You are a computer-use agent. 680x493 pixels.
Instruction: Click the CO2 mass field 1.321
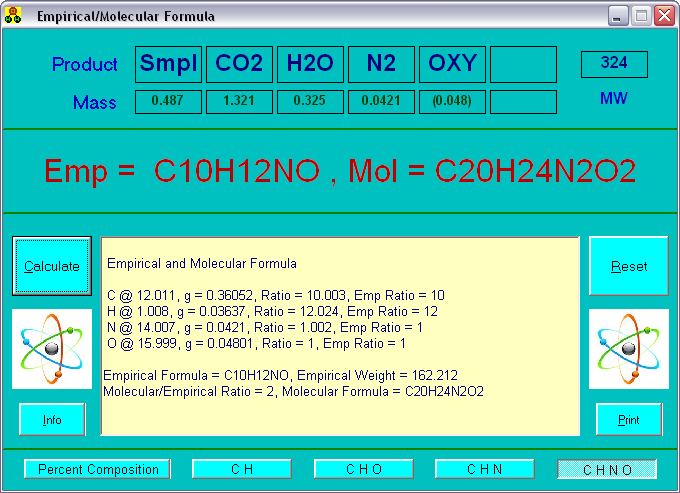(239, 102)
